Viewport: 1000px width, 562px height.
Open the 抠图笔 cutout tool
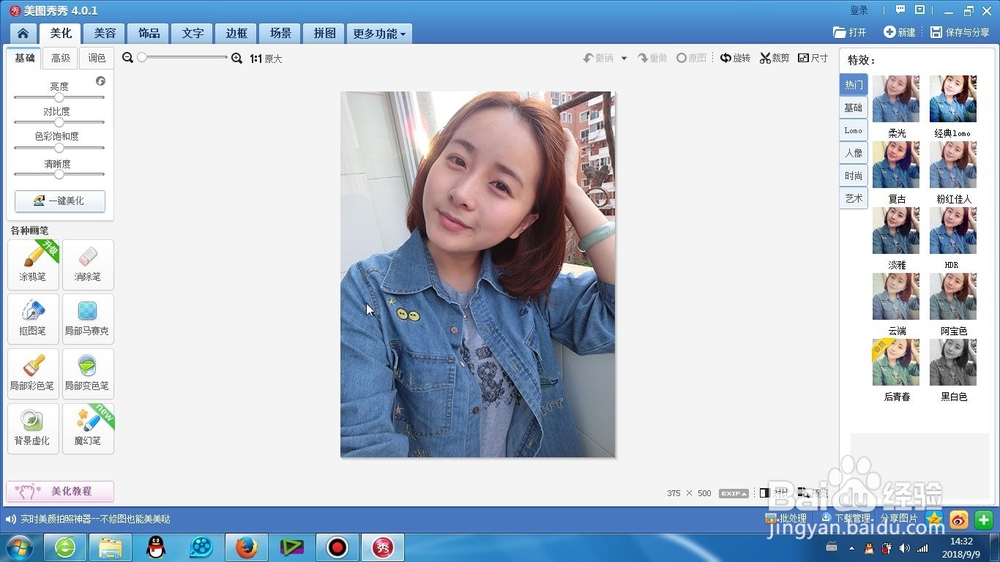pos(33,319)
